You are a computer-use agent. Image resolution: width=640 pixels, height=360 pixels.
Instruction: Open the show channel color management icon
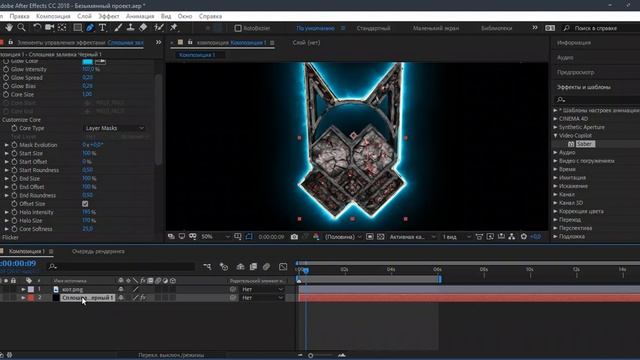click(x=316, y=237)
